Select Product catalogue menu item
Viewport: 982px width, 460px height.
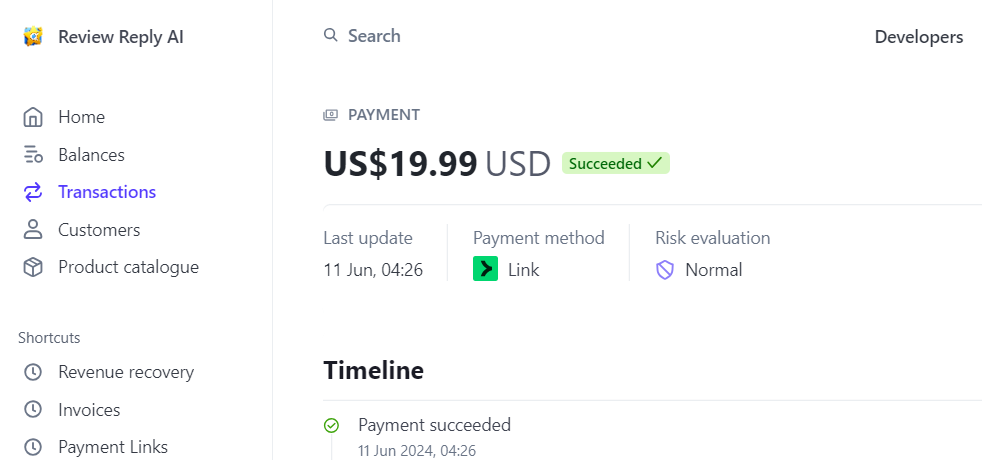point(128,267)
